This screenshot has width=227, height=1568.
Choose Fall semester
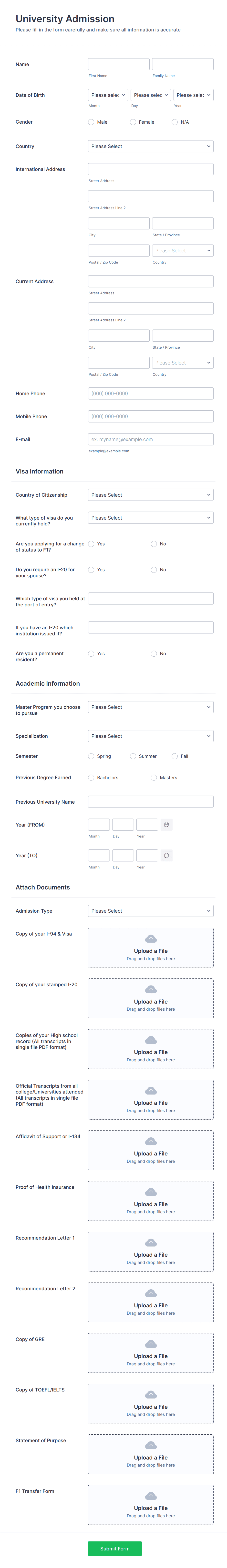click(175, 756)
